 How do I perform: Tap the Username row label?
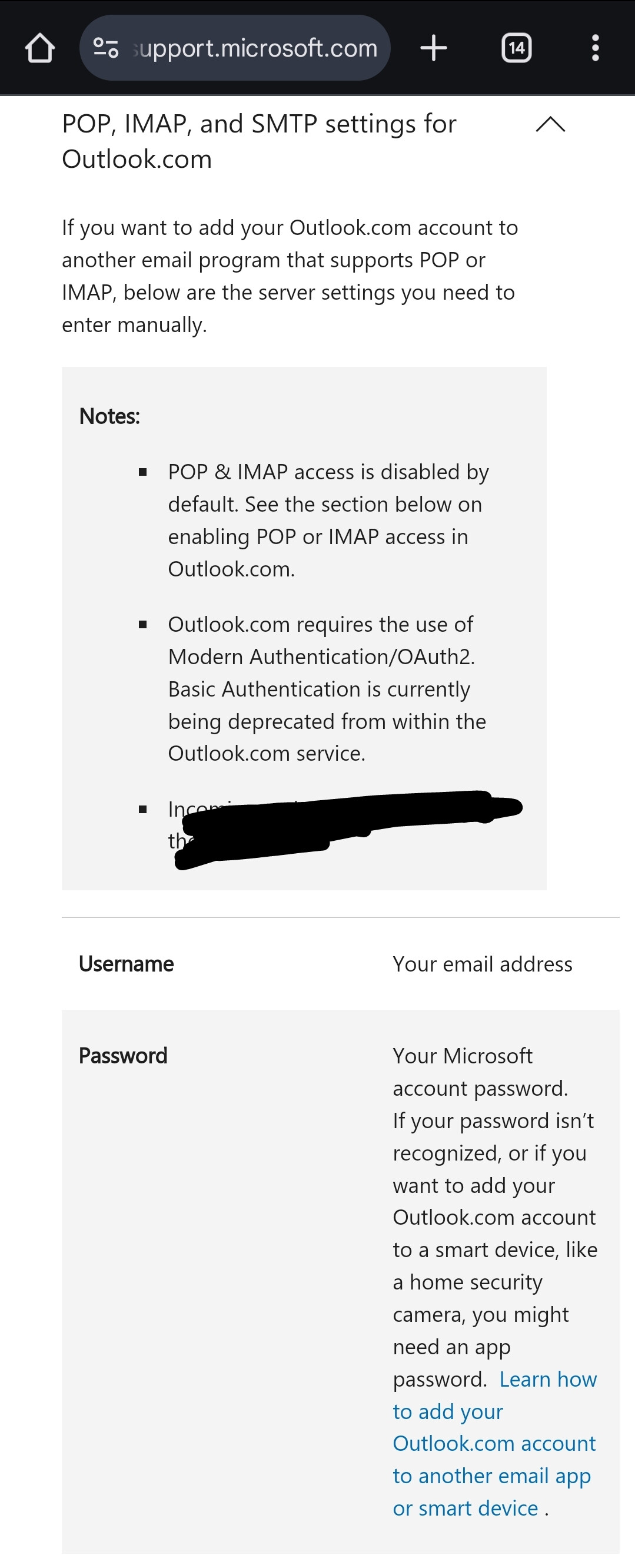click(x=127, y=964)
